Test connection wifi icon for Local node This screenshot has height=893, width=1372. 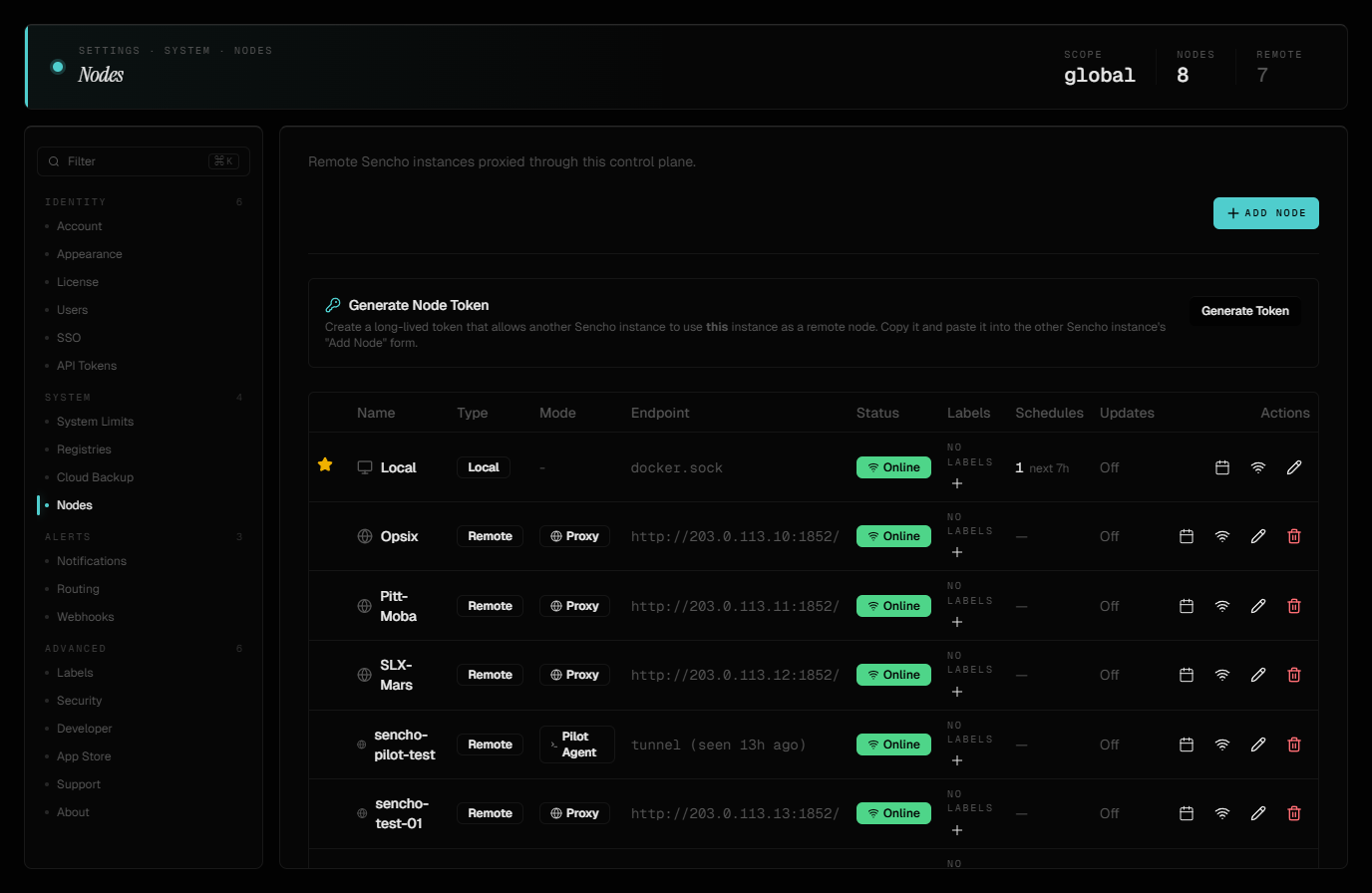pos(1258,467)
